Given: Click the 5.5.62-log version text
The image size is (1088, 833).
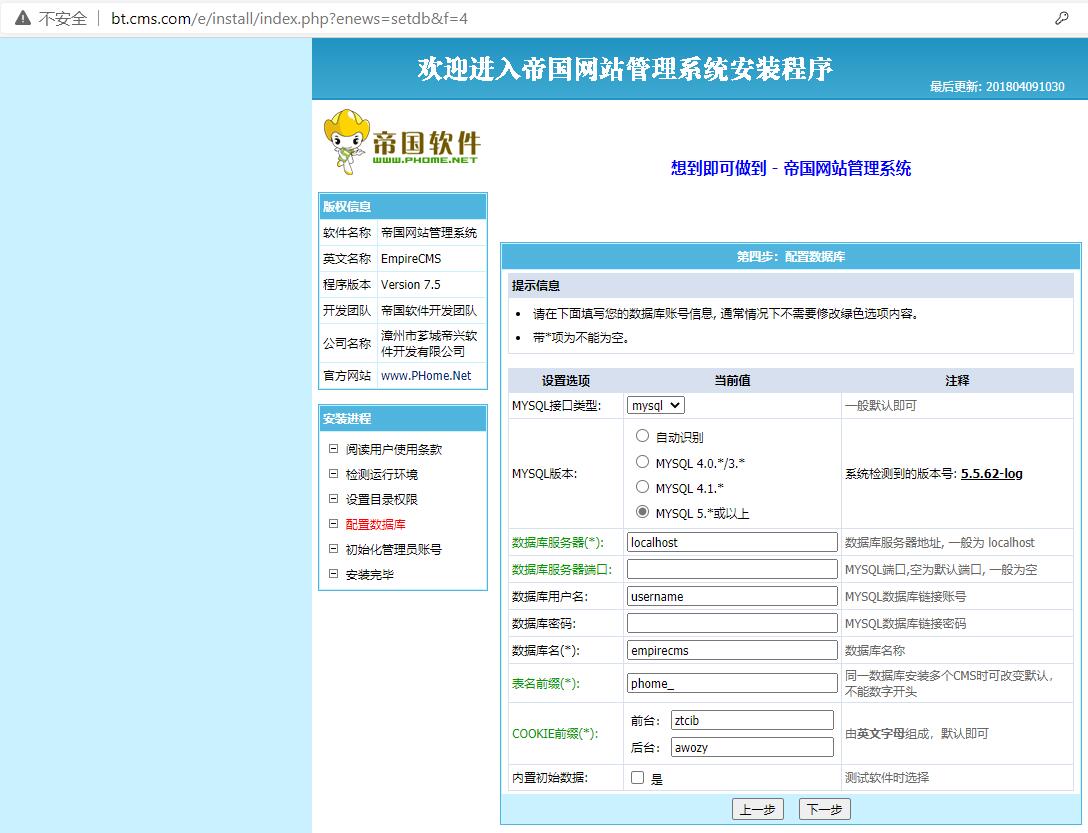Looking at the screenshot, I should 992,473.
